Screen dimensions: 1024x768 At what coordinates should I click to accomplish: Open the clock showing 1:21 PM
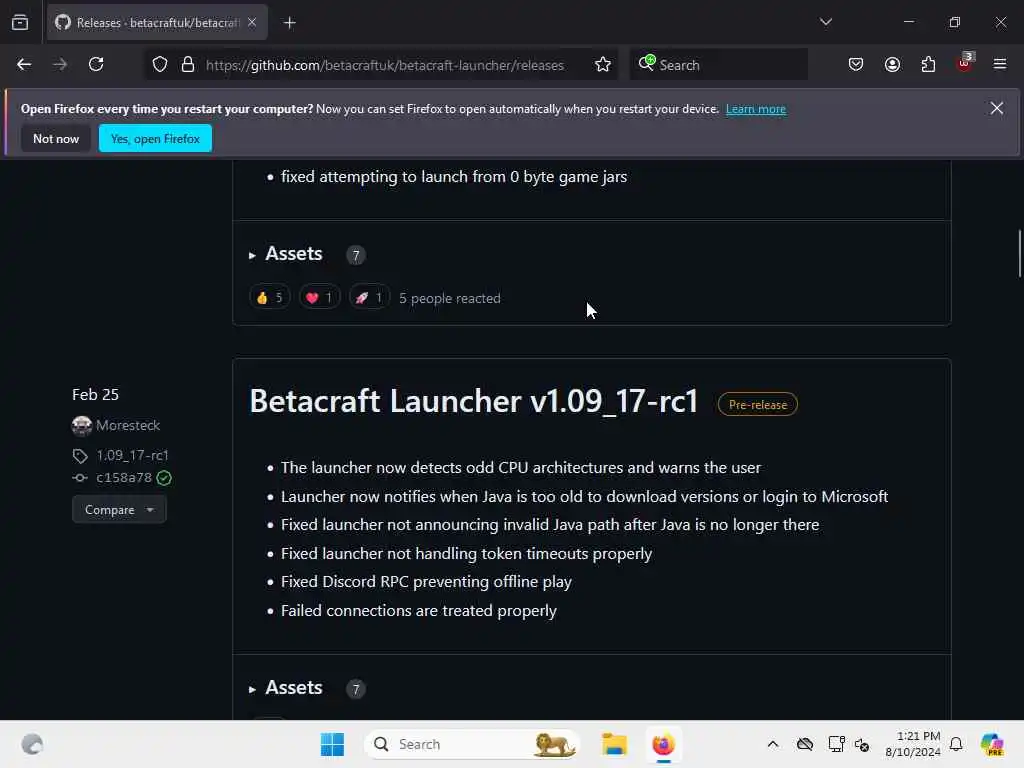pyautogui.click(x=912, y=744)
